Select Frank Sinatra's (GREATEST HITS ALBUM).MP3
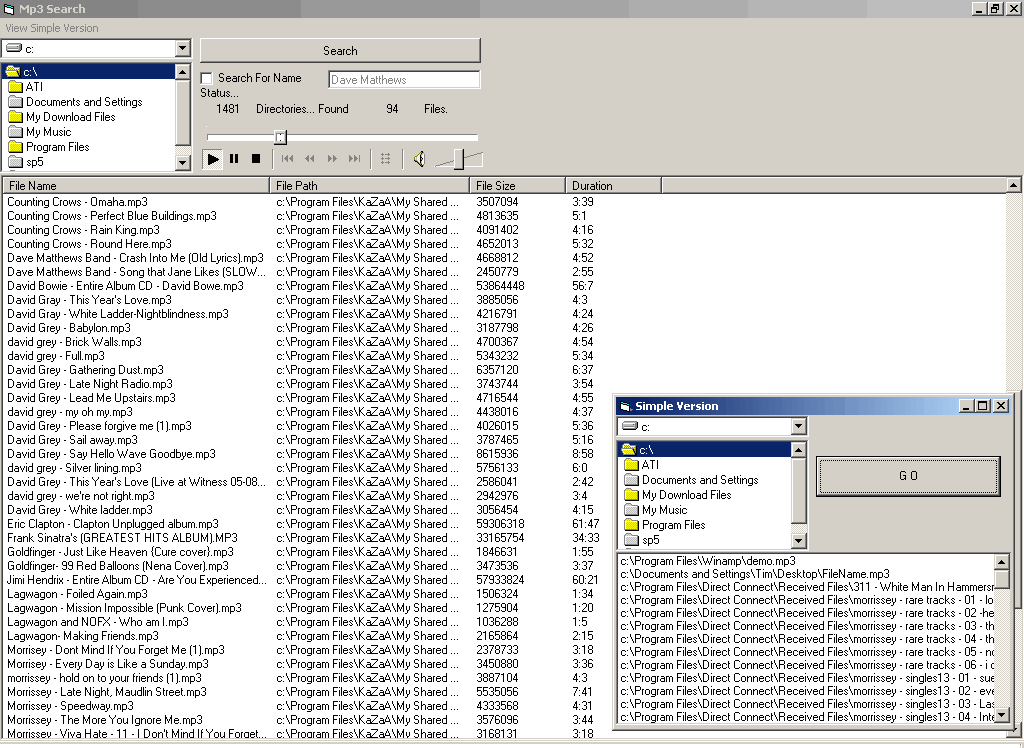Viewport: 1024px width, 748px height. [x=122, y=538]
